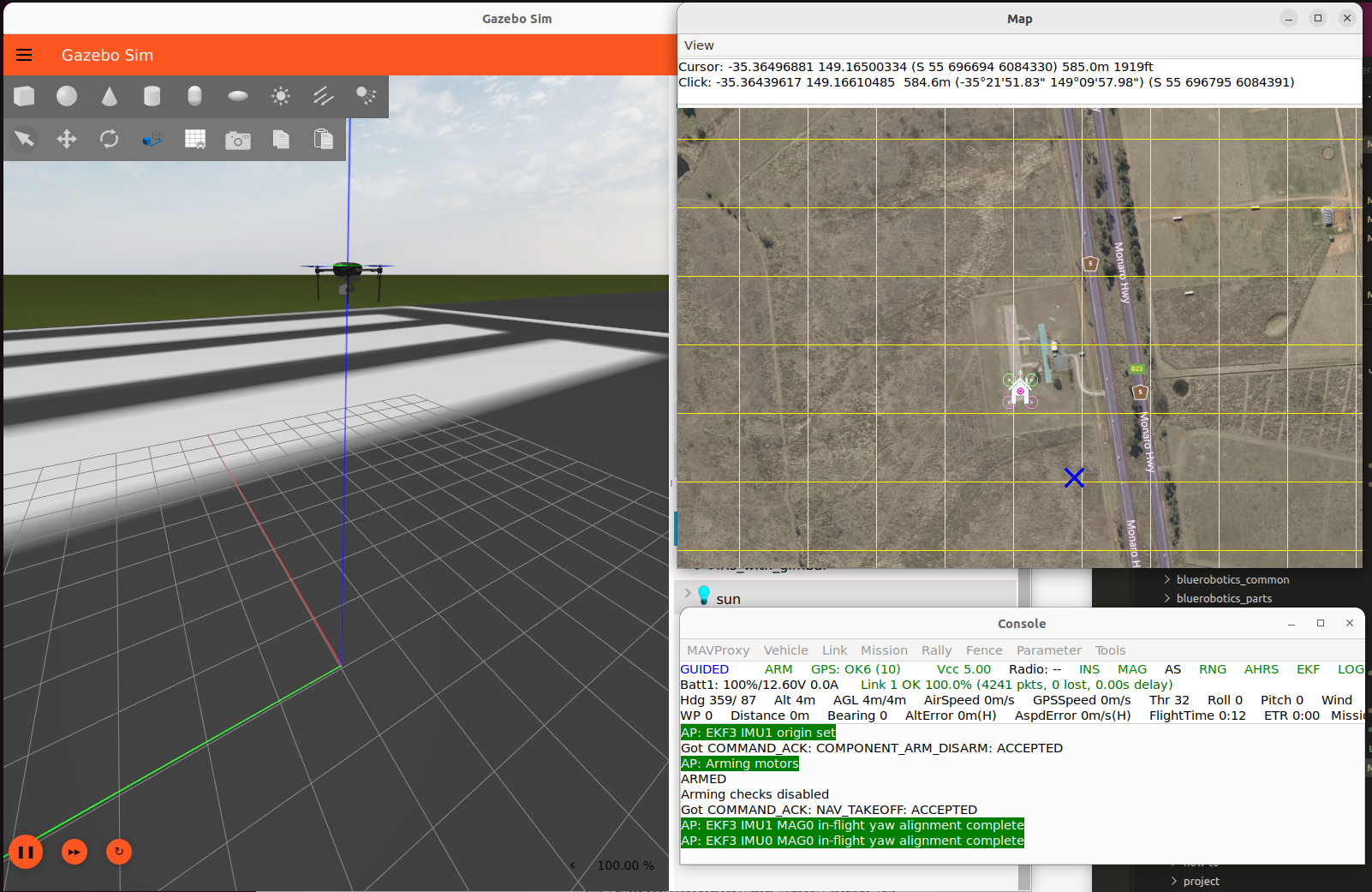
Task: Insert a box shape
Action: click(x=24, y=96)
